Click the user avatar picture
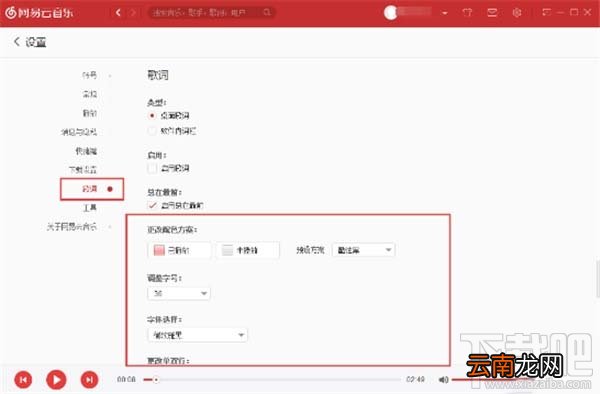600x394 pixels. (x=390, y=13)
